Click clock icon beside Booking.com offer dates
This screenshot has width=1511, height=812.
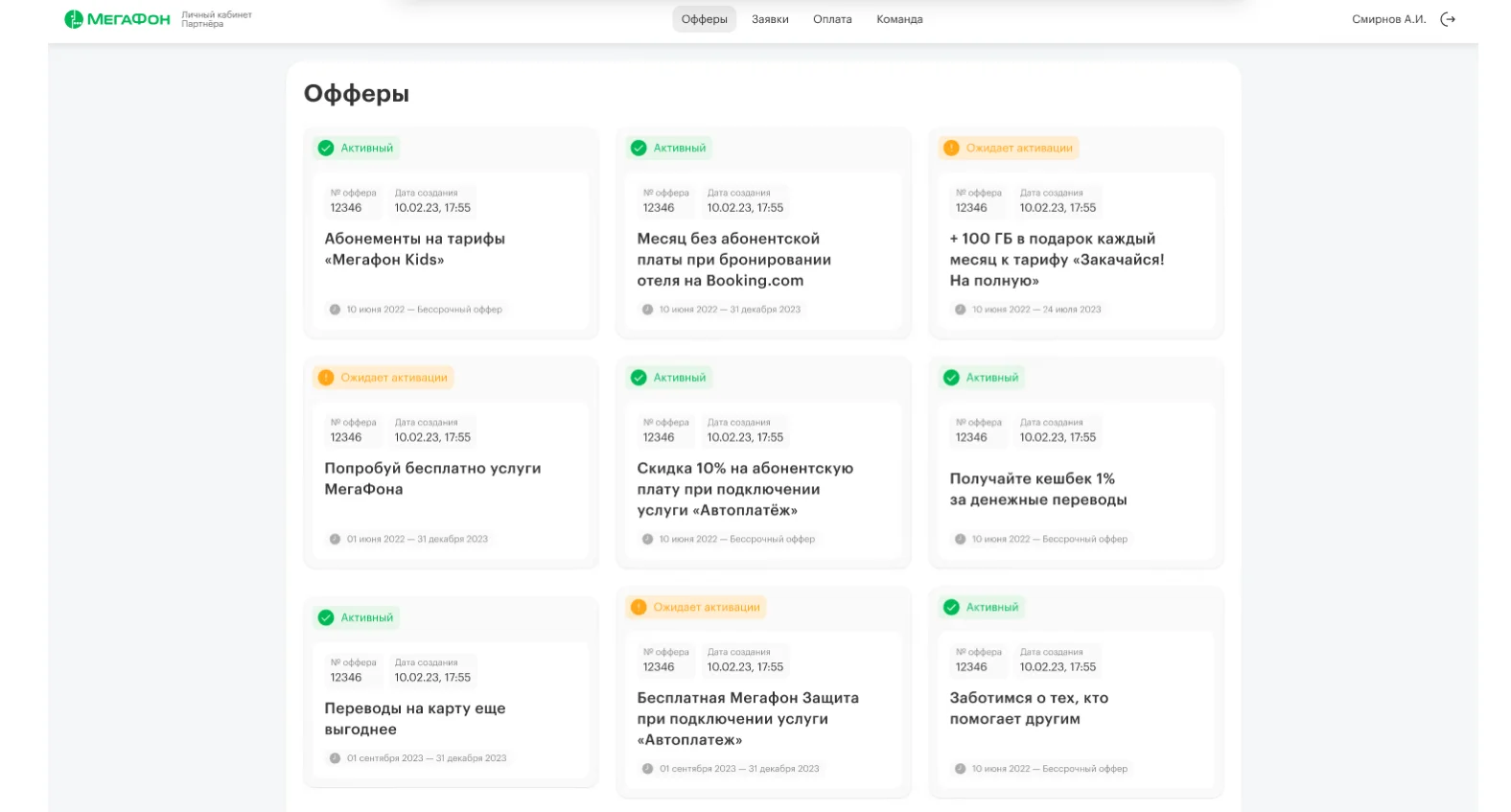click(x=647, y=310)
